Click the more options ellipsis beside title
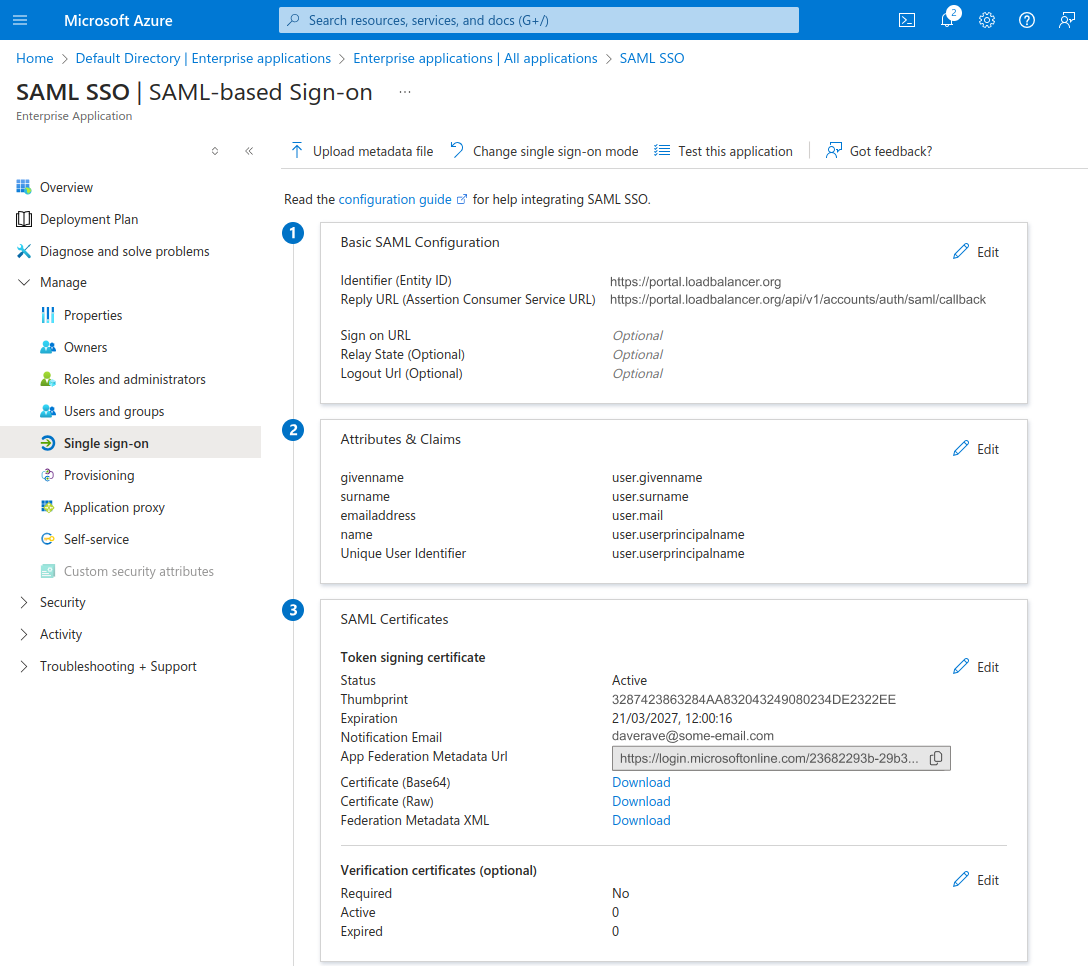Viewport: 1088px width, 966px height. pos(405,92)
